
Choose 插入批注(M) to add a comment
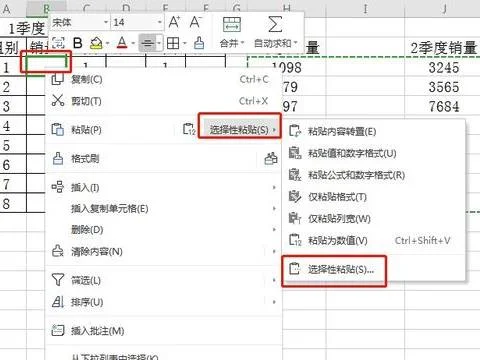pos(163,331)
